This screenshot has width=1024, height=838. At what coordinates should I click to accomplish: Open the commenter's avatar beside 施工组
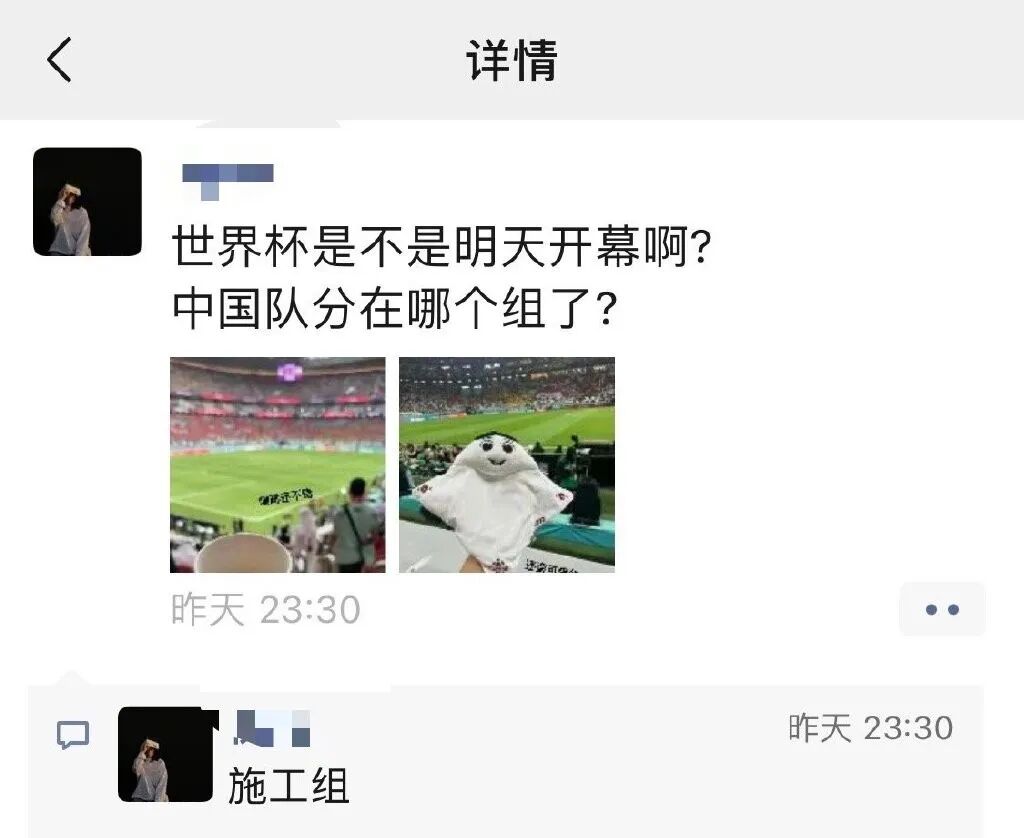pyautogui.click(x=166, y=754)
